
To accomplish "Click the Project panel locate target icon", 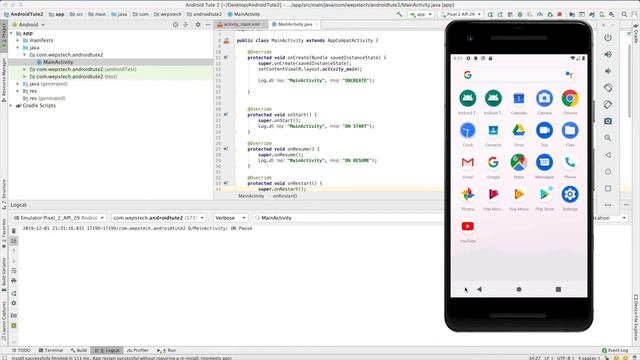I will tap(176, 25).
